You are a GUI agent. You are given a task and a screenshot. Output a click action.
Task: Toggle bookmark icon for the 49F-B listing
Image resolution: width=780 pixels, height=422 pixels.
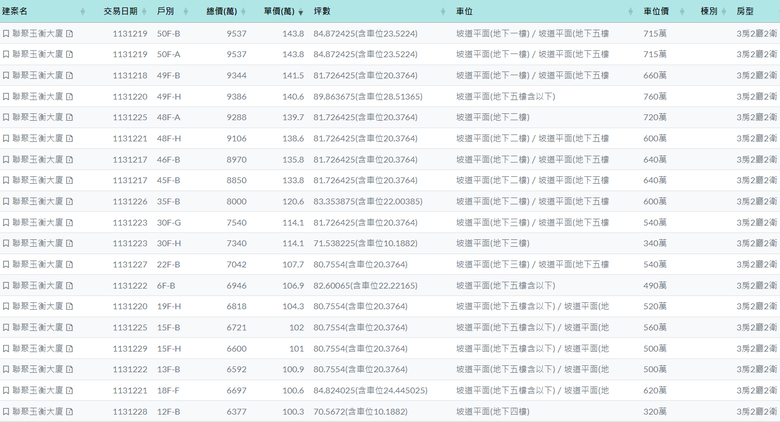pos(6,76)
